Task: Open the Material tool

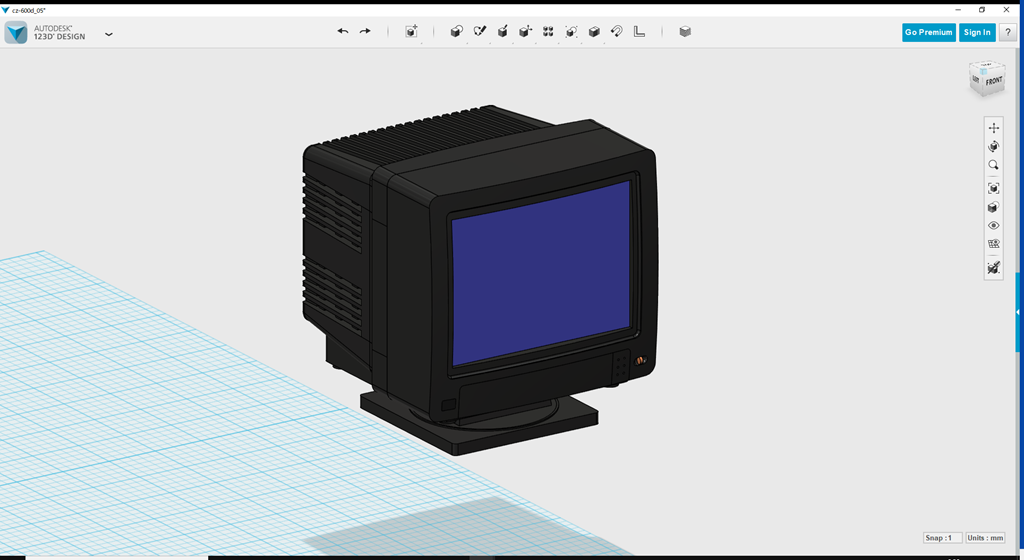Action: tap(685, 32)
